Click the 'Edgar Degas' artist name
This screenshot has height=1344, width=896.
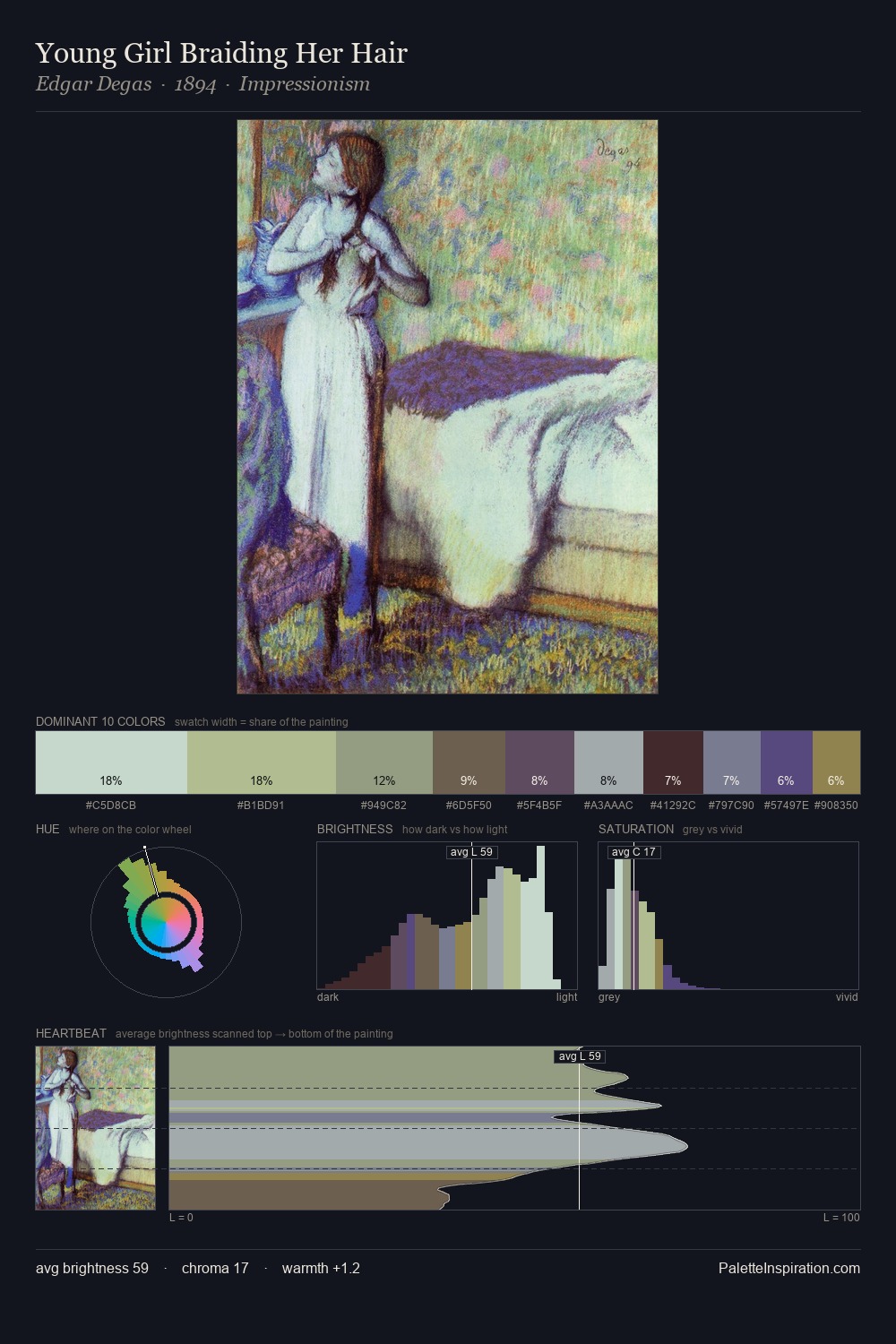pos(93,84)
